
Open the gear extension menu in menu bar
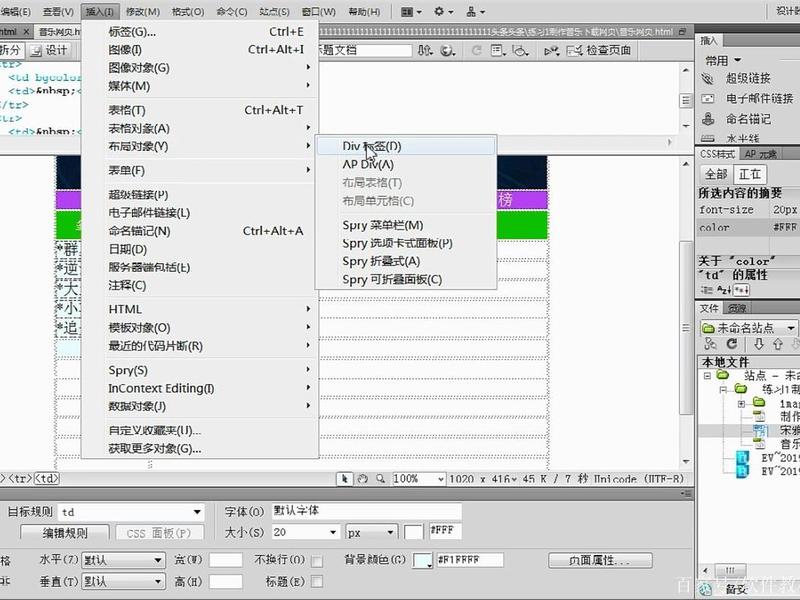coord(443,11)
